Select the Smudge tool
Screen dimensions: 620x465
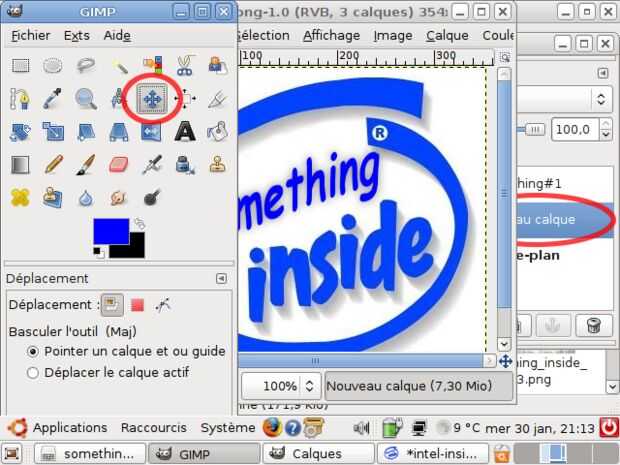tap(118, 198)
